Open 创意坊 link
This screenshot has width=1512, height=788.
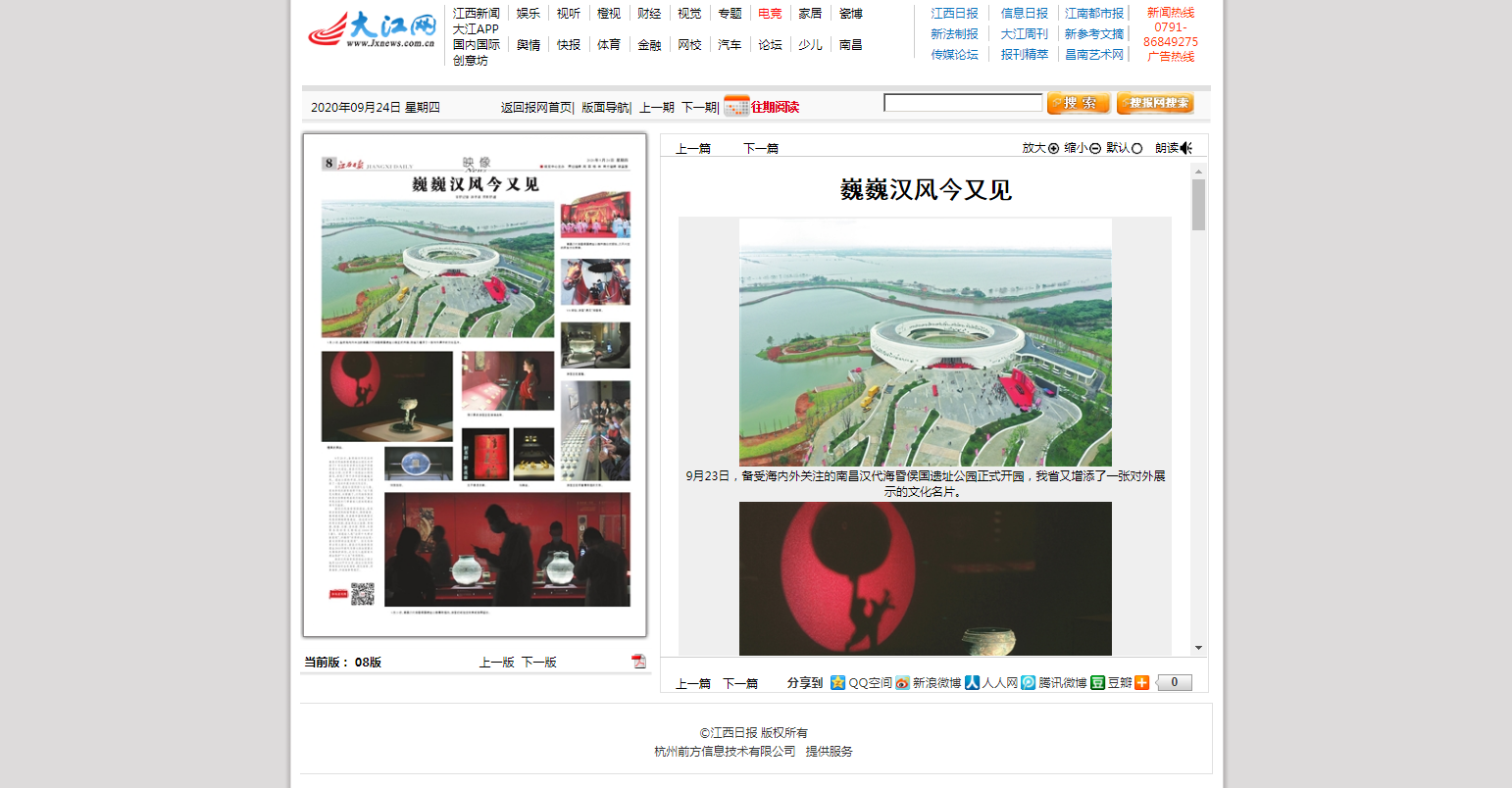[471, 61]
